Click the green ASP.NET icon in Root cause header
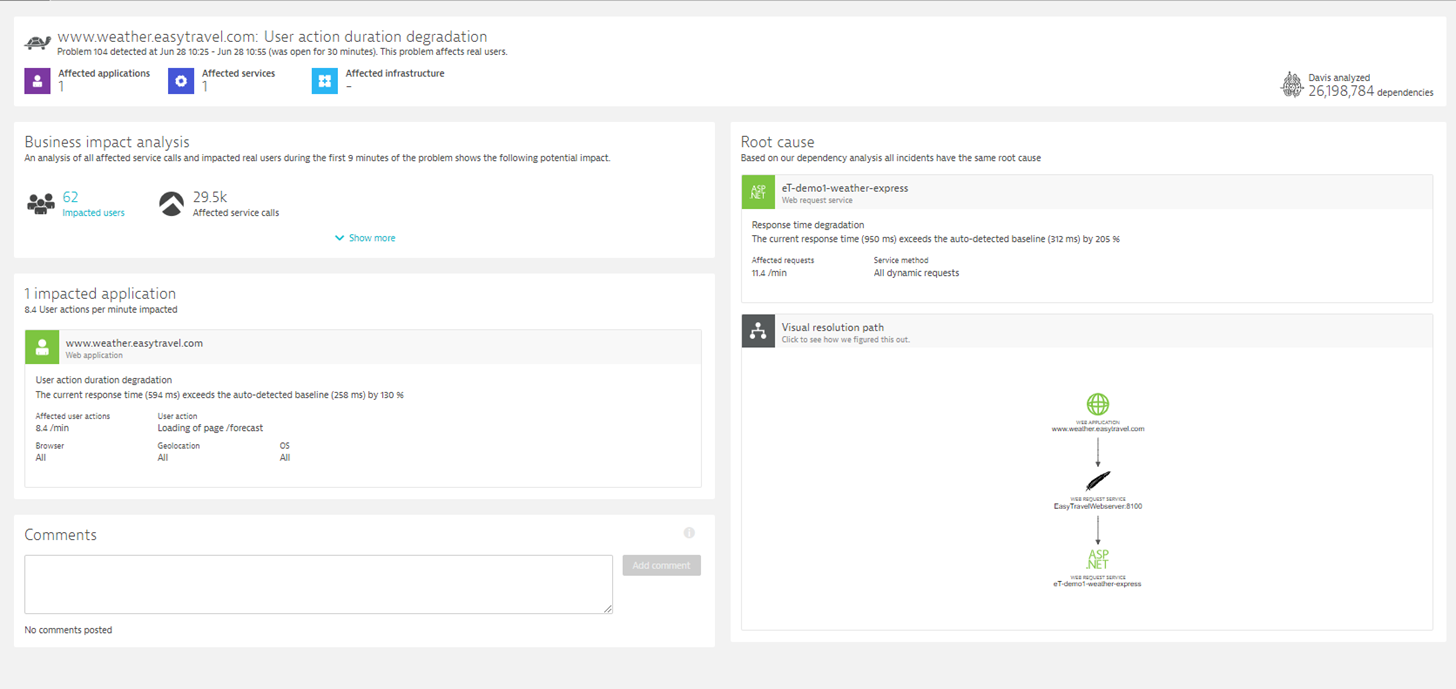Viewport: 1456px width, 689px height. [x=758, y=192]
